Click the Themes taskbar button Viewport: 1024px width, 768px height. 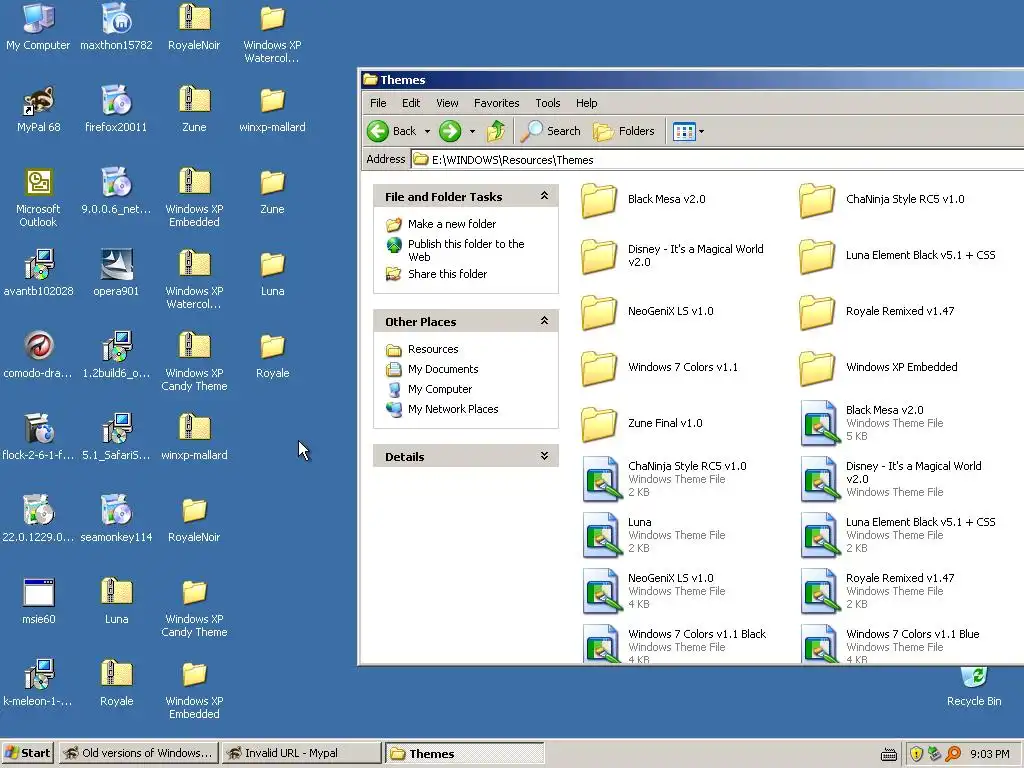point(464,754)
